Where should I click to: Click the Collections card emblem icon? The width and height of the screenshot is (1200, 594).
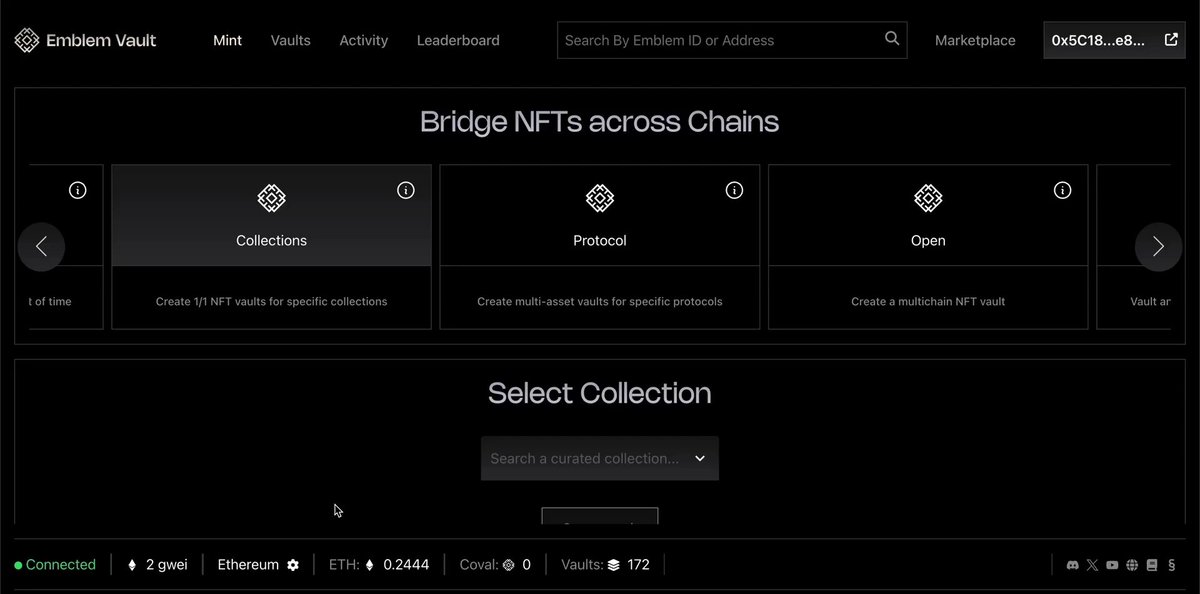[271, 198]
